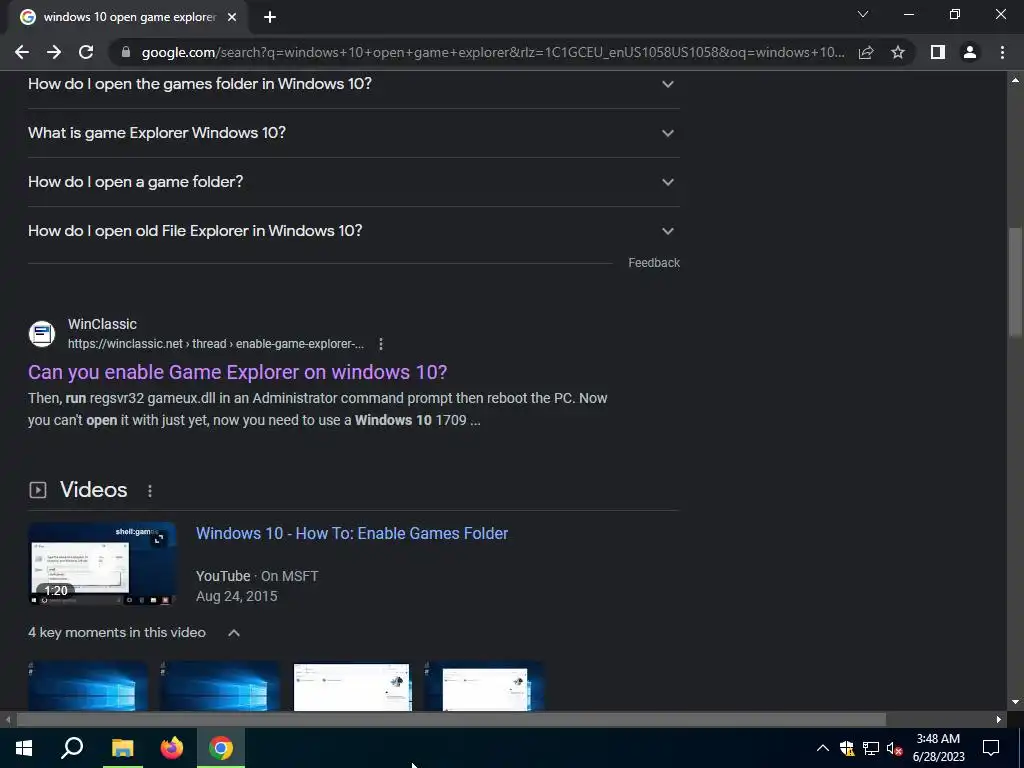Show hidden system tray icons

[x=823, y=748]
